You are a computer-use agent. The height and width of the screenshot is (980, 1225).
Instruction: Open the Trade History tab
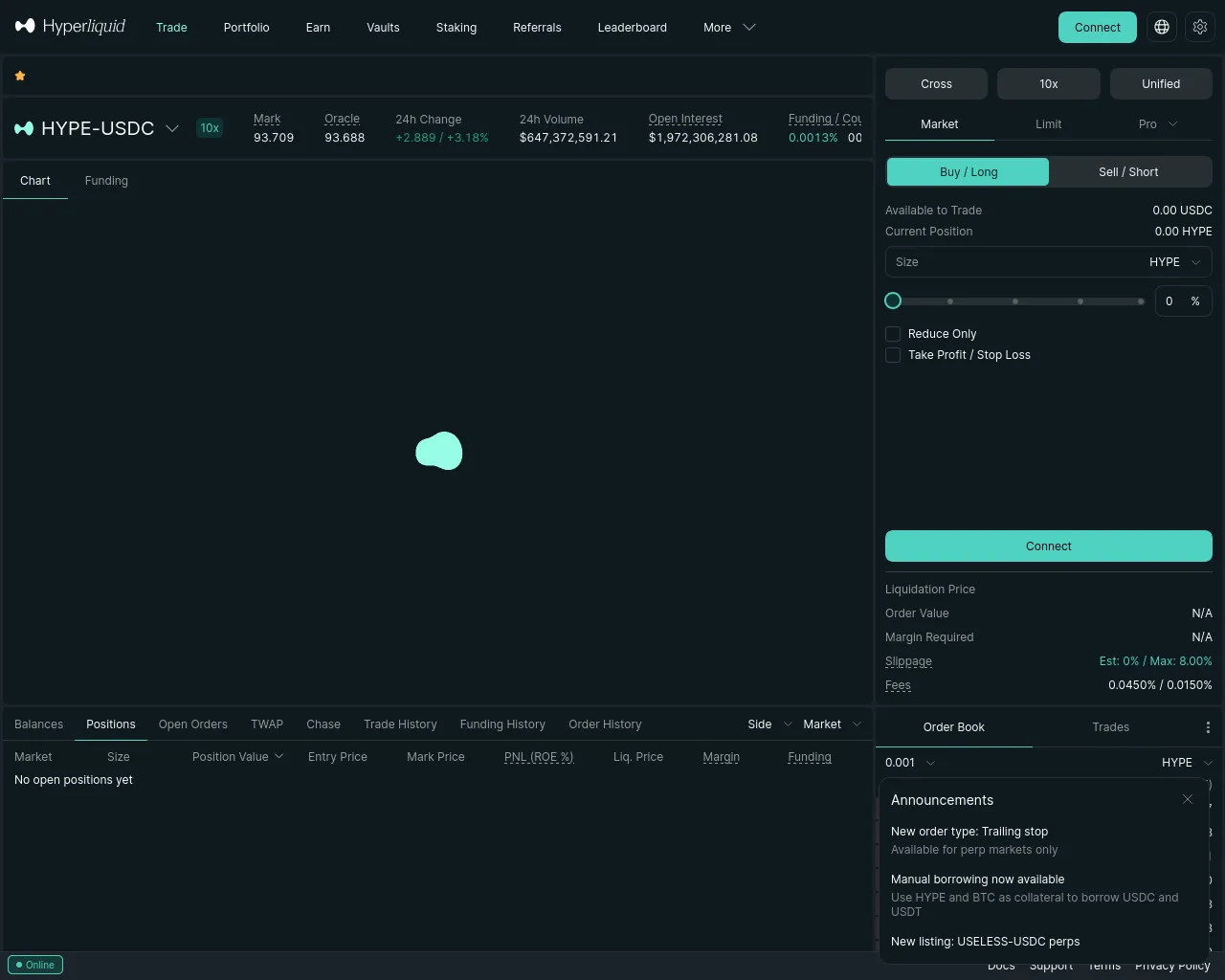[400, 724]
